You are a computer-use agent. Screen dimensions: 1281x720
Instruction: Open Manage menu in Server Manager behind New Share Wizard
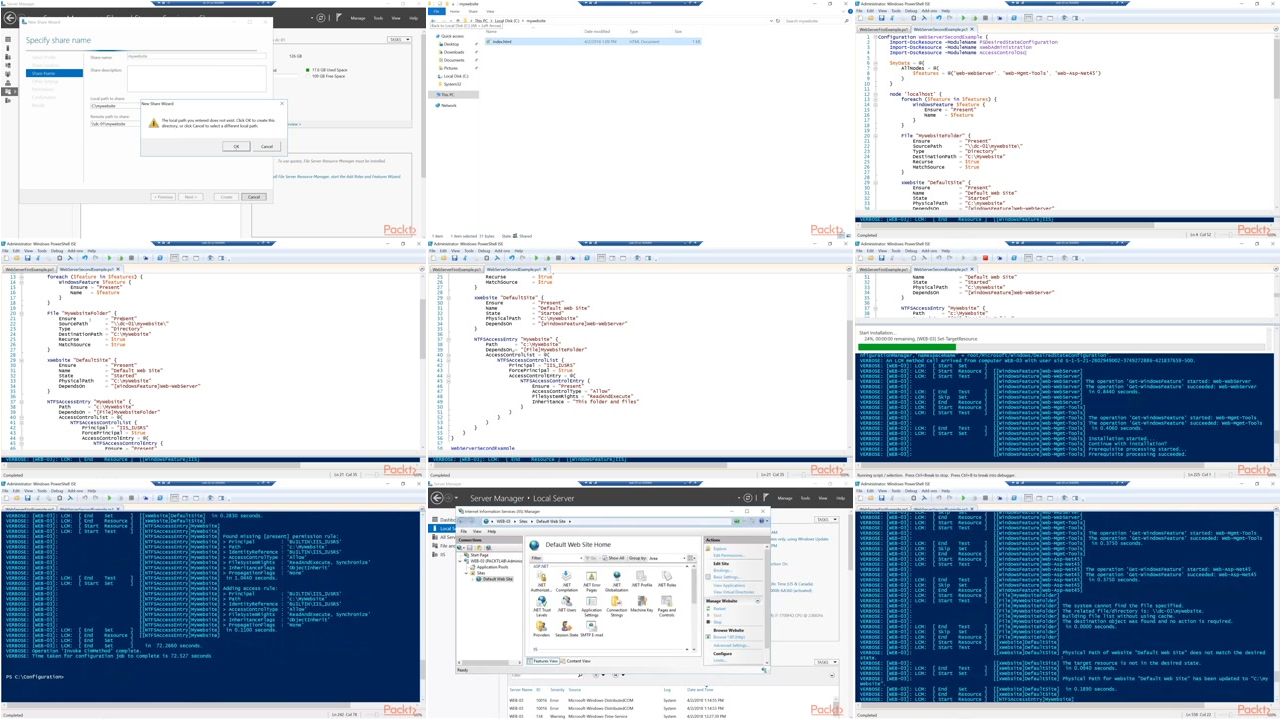358,18
